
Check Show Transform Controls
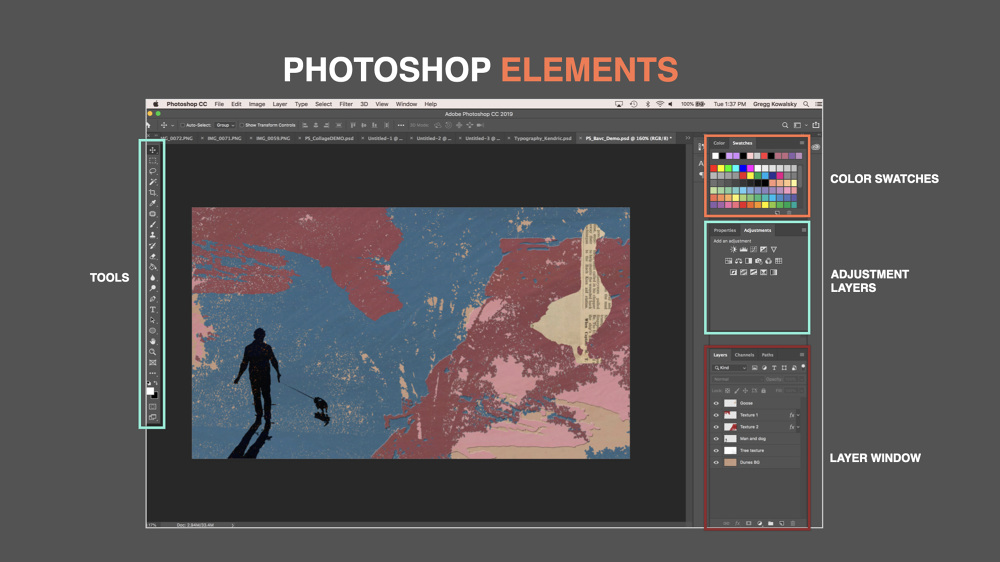(x=241, y=125)
